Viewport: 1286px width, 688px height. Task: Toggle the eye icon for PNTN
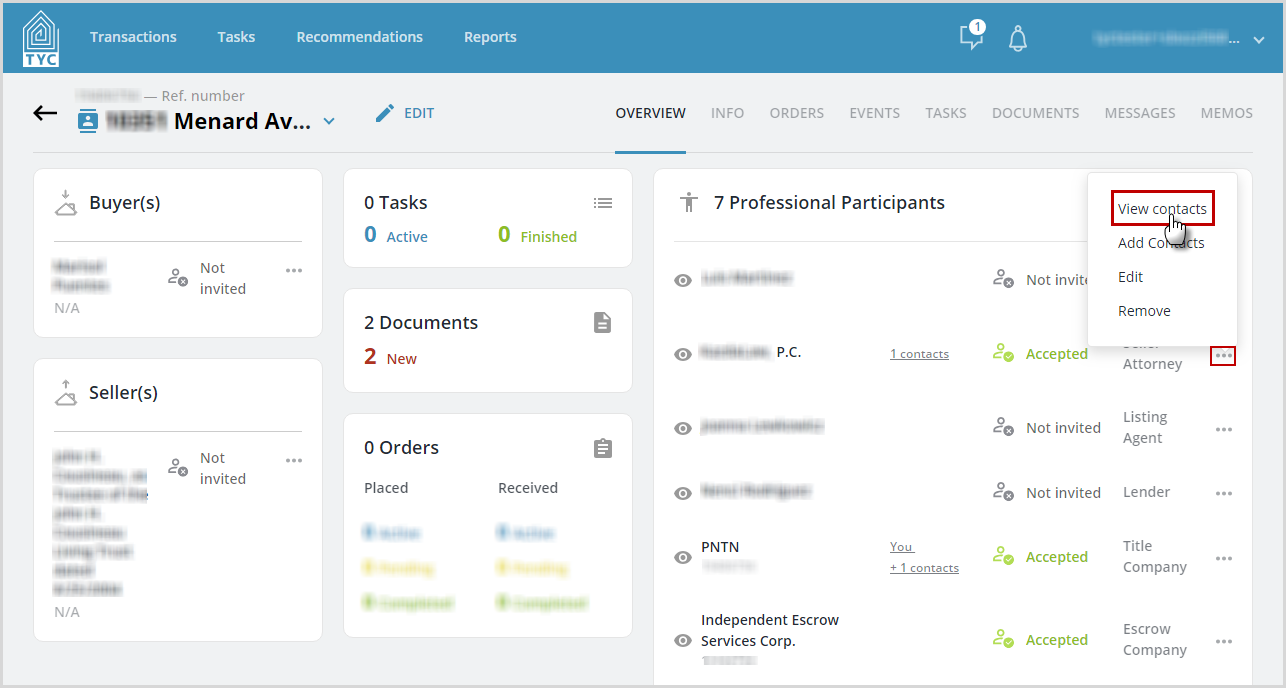pyautogui.click(x=683, y=558)
